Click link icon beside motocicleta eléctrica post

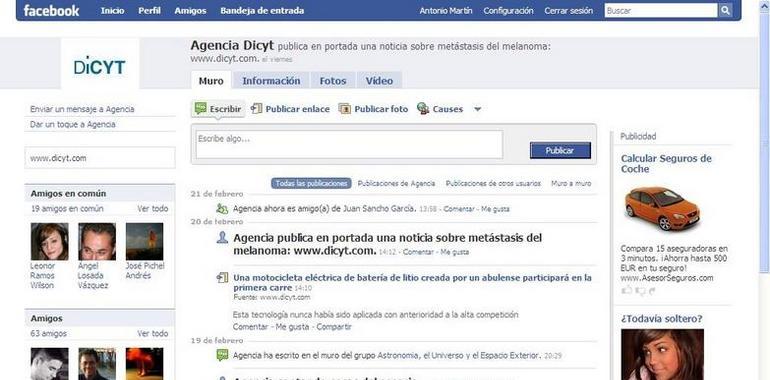(x=222, y=278)
